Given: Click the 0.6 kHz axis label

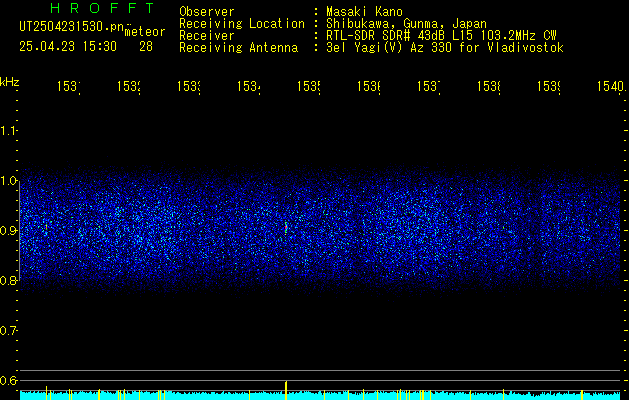Looking at the screenshot, I should tap(8, 380).
